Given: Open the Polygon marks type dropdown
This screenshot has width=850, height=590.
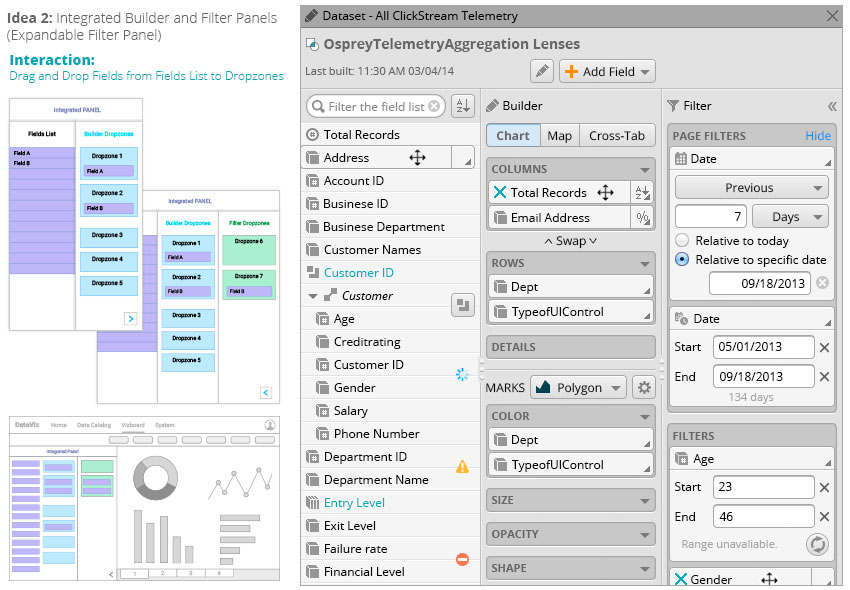Looking at the screenshot, I should tap(578, 387).
